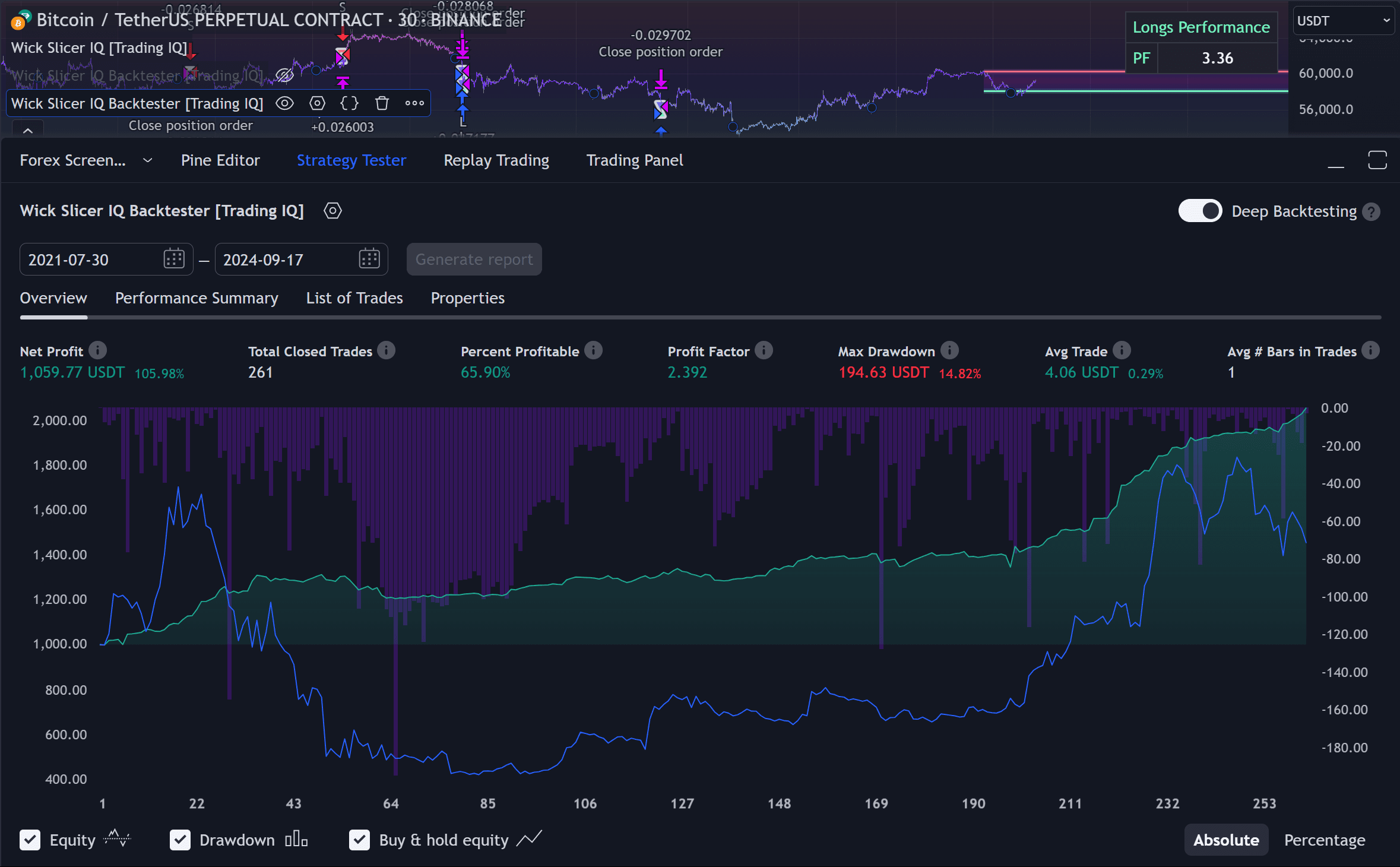Switch to Pine Editor tab
The height and width of the screenshot is (867, 1400).
[220, 160]
